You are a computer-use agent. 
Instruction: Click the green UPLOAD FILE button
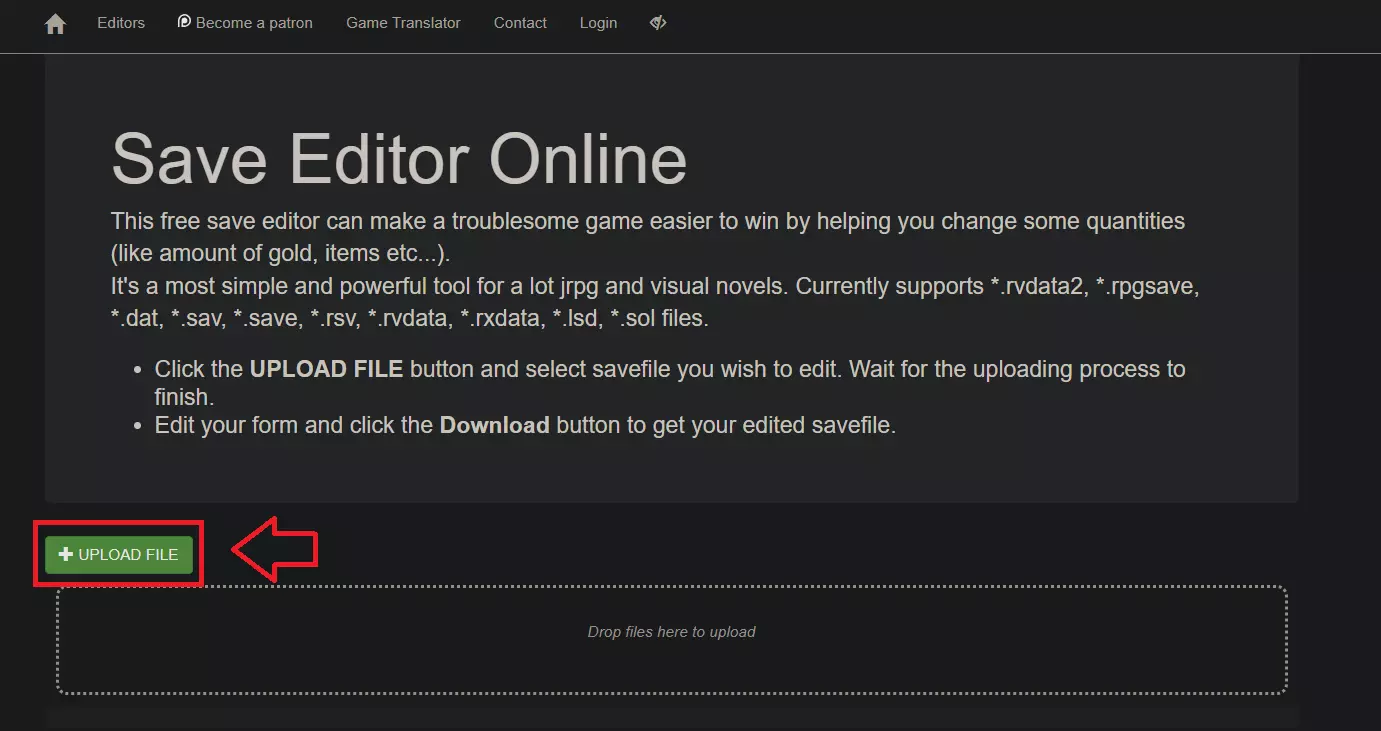pyautogui.click(x=119, y=554)
